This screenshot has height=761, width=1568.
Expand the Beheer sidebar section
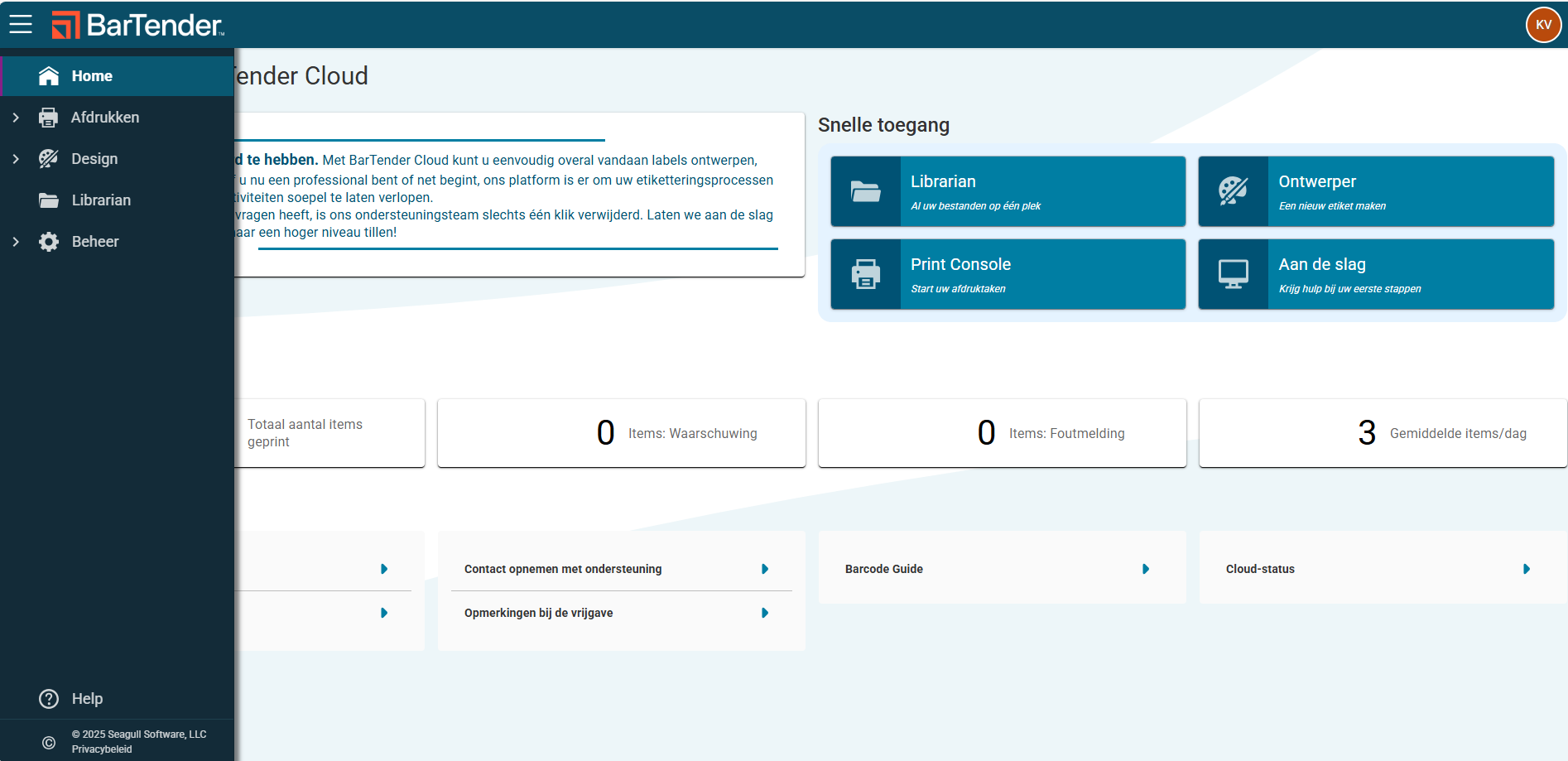16,242
